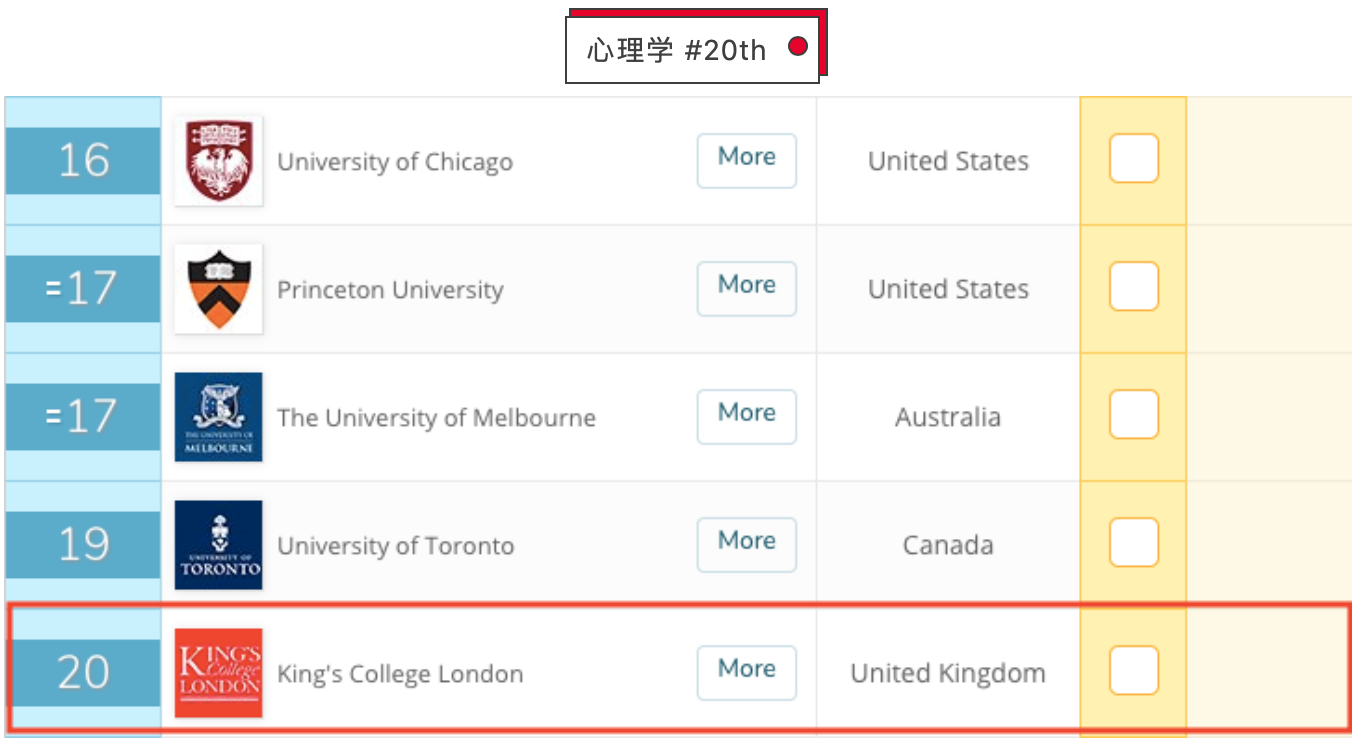Click the University of Chicago crest logo
This screenshot has height=744, width=1352.
click(218, 161)
